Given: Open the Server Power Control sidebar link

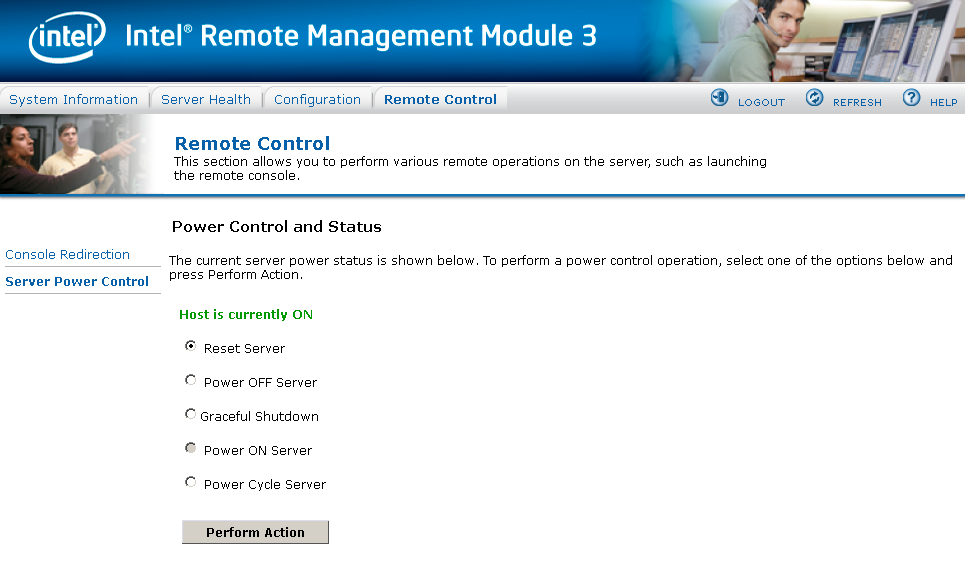Looking at the screenshot, I should 77,282.
